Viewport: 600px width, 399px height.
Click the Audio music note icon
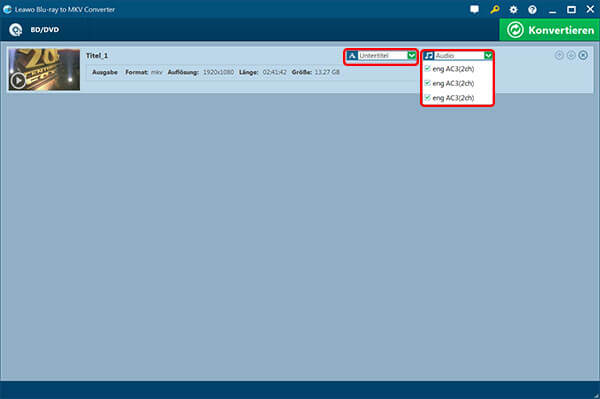click(429, 56)
